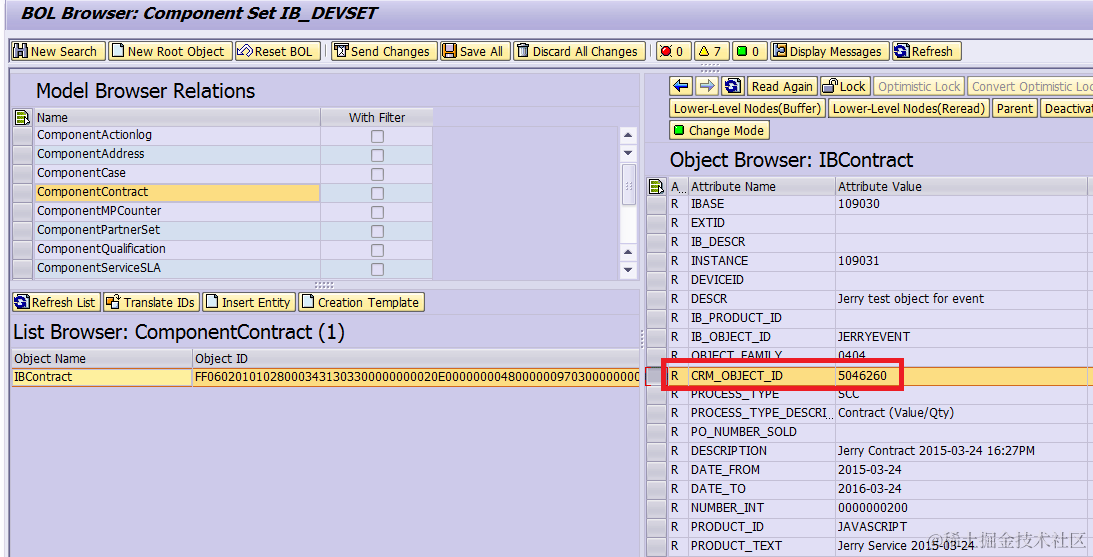This screenshot has width=1093, height=557.
Task: Select row selector for IBASE attribute
Action: (x=656, y=204)
